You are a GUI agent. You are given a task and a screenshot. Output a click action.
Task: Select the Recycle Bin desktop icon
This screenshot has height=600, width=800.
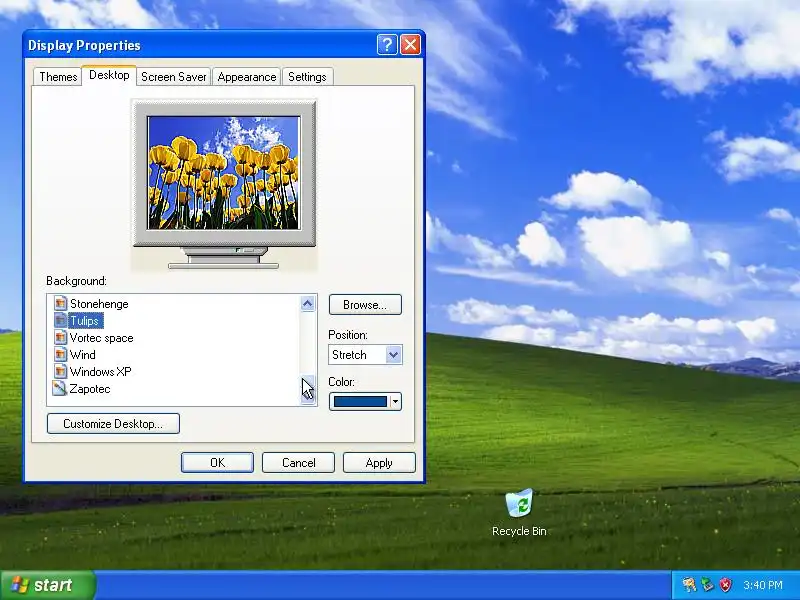tap(519, 512)
